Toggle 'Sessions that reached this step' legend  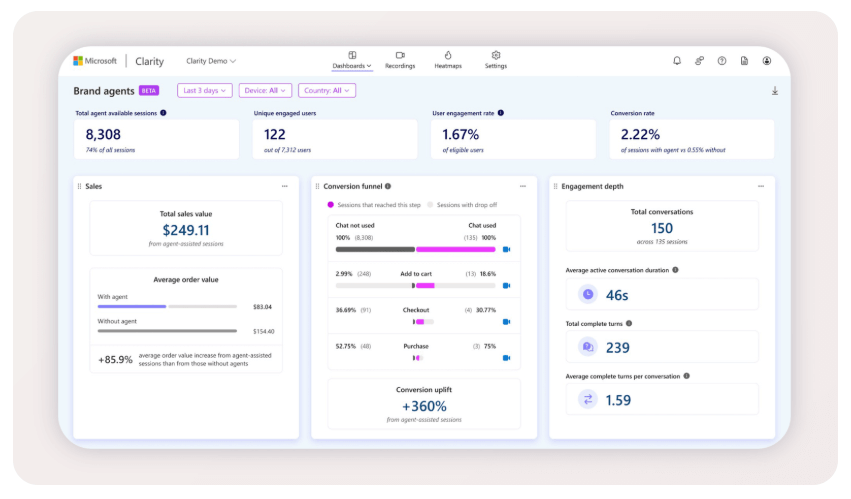click(x=373, y=204)
